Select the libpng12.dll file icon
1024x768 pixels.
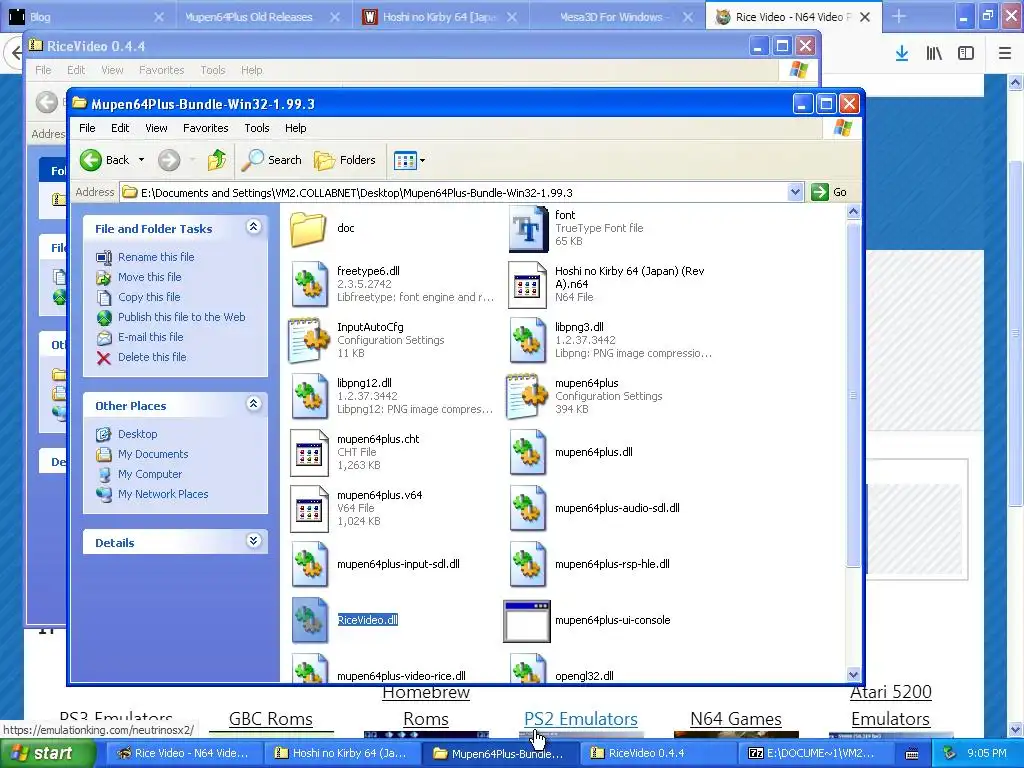pyautogui.click(x=310, y=396)
